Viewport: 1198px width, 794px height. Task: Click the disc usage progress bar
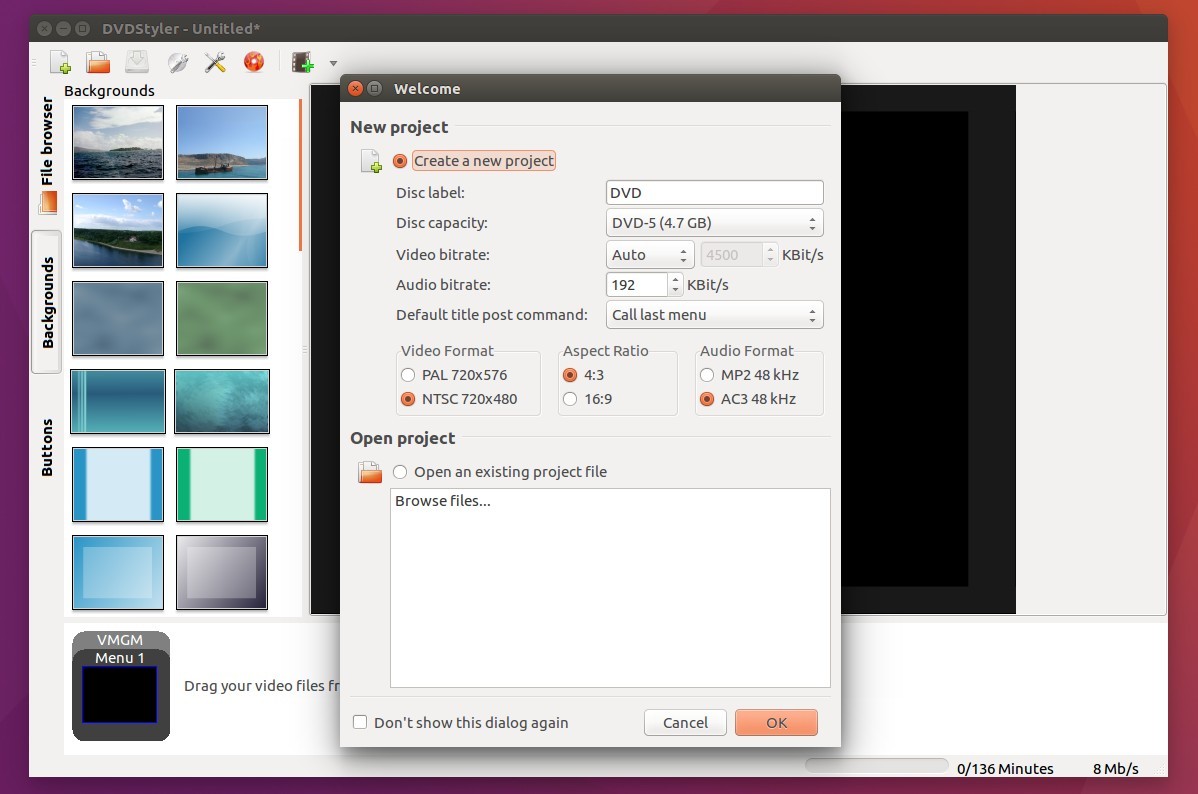coord(876,766)
